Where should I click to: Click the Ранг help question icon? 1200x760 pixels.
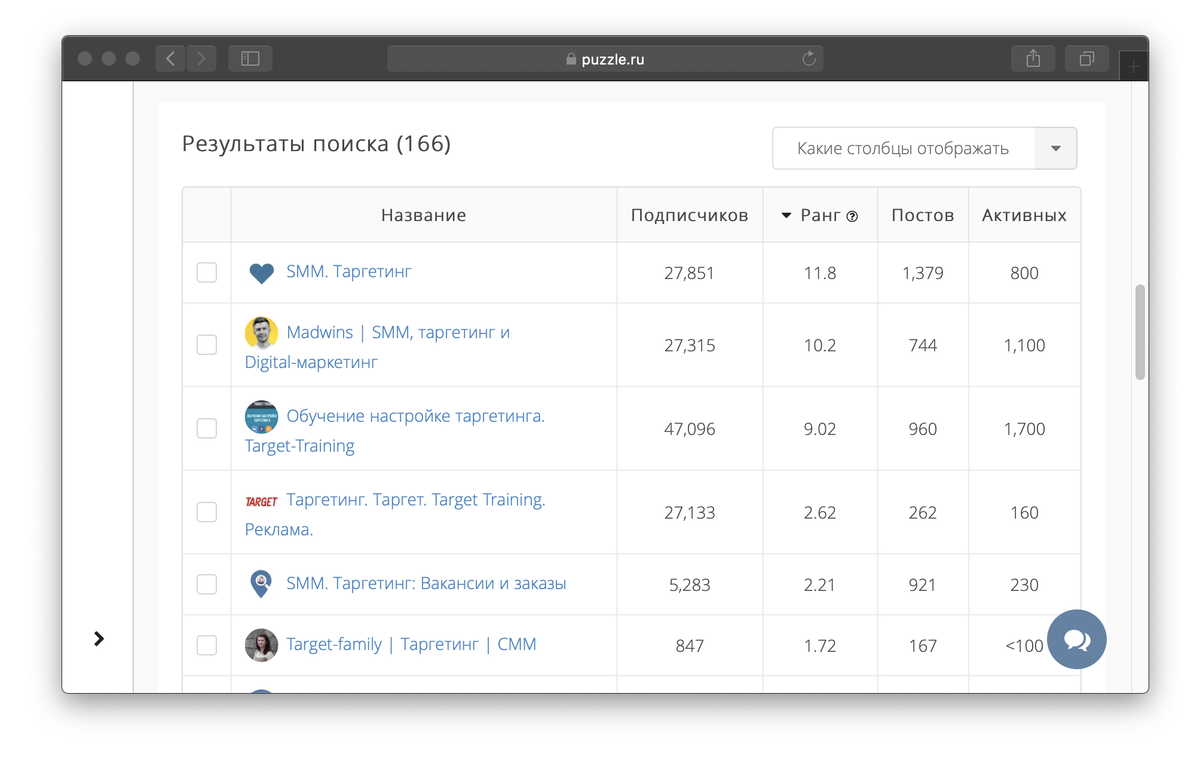coord(852,216)
